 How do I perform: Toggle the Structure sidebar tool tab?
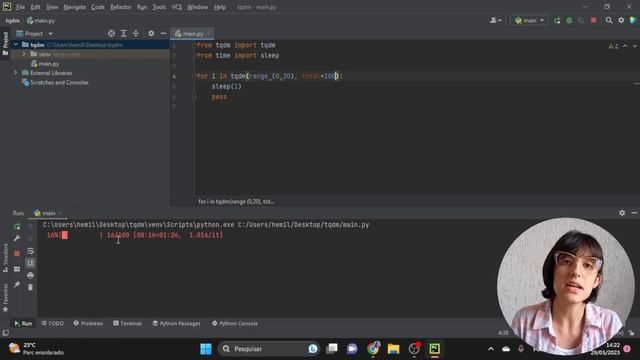pos(5,258)
